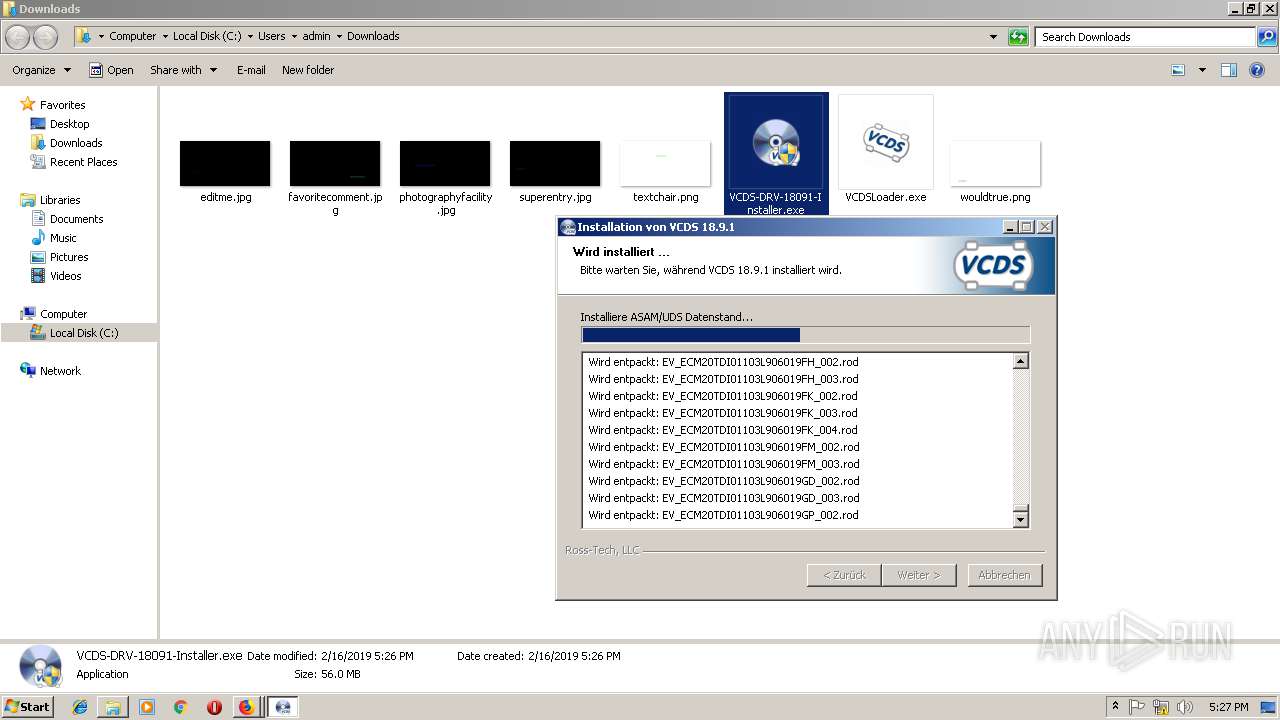Click E-mail in the toolbar

[251, 70]
